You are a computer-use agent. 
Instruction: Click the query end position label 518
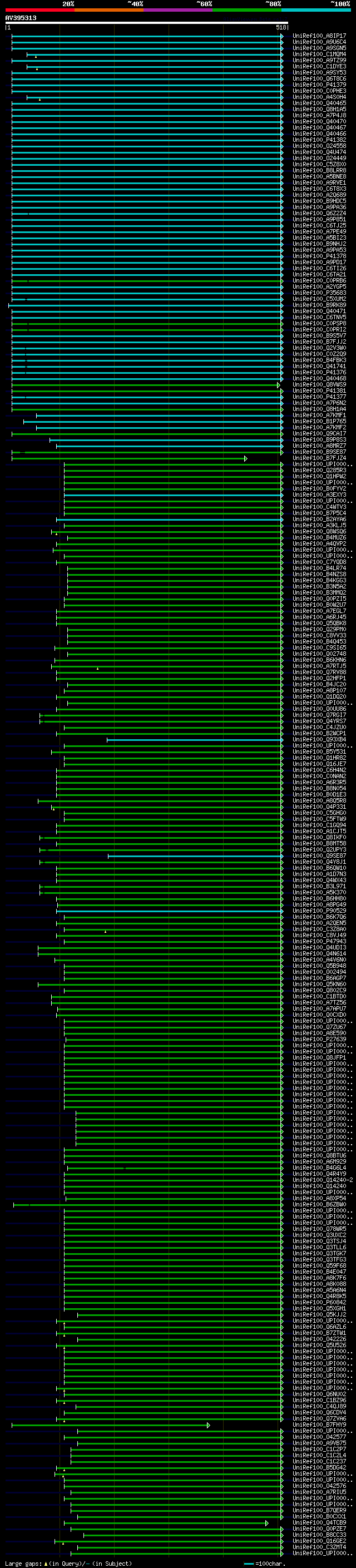(x=280, y=27)
